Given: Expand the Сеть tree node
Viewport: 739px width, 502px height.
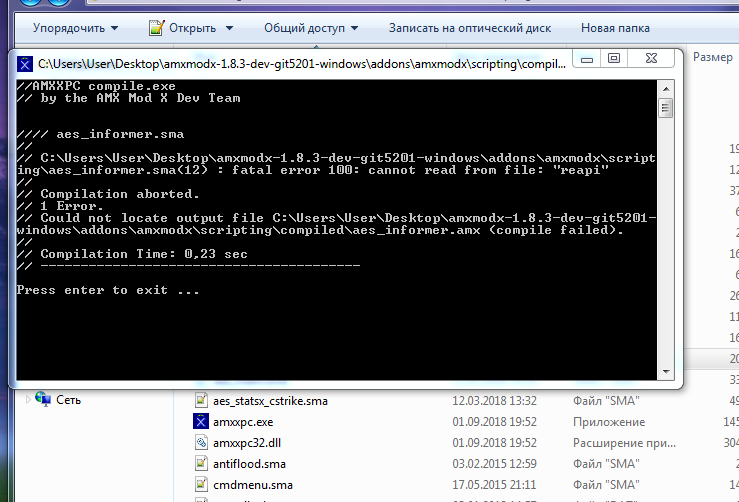Looking at the screenshot, I should tap(28, 400).
